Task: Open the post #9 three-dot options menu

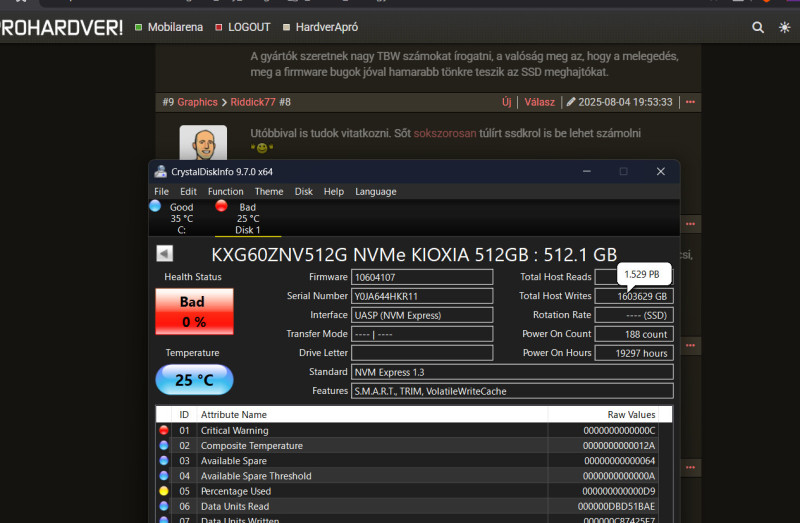Action: click(x=690, y=102)
